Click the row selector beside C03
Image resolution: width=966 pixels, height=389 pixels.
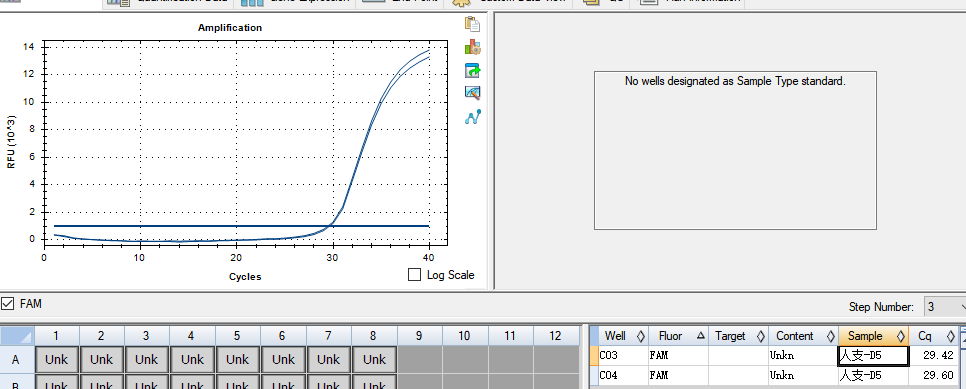[595, 356]
